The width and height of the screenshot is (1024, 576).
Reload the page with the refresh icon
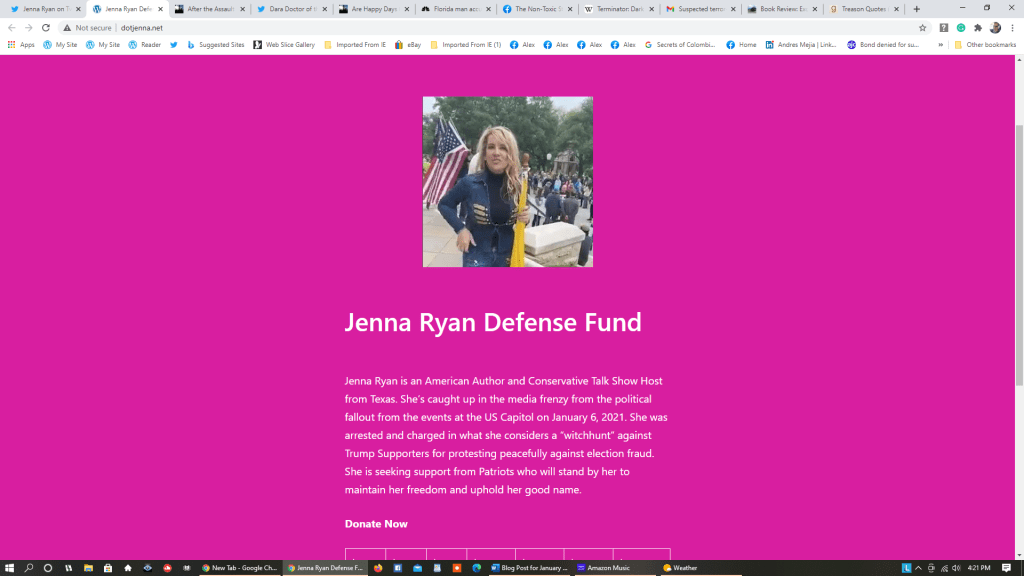click(x=45, y=28)
